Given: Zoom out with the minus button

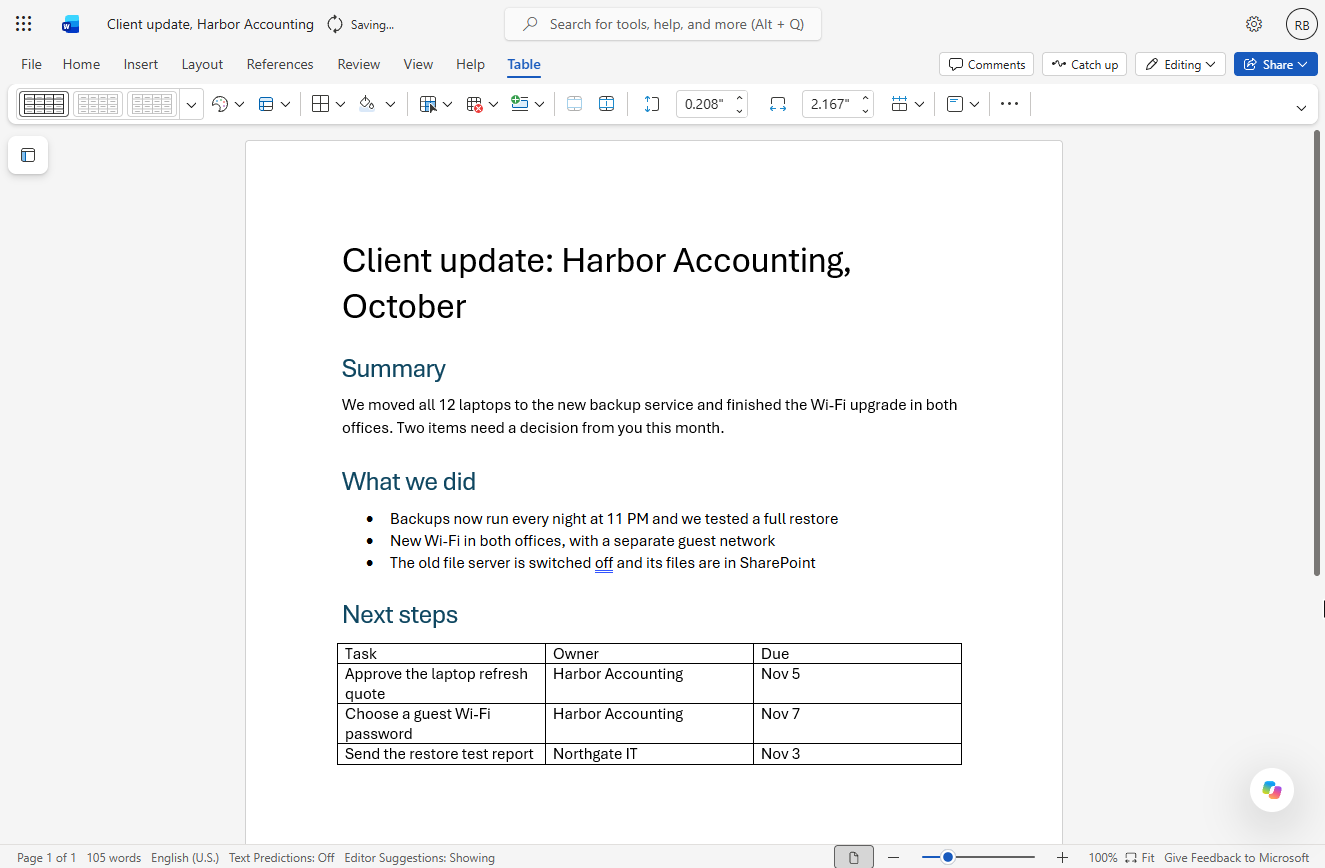Looking at the screenshot, I should click(894, 857).
